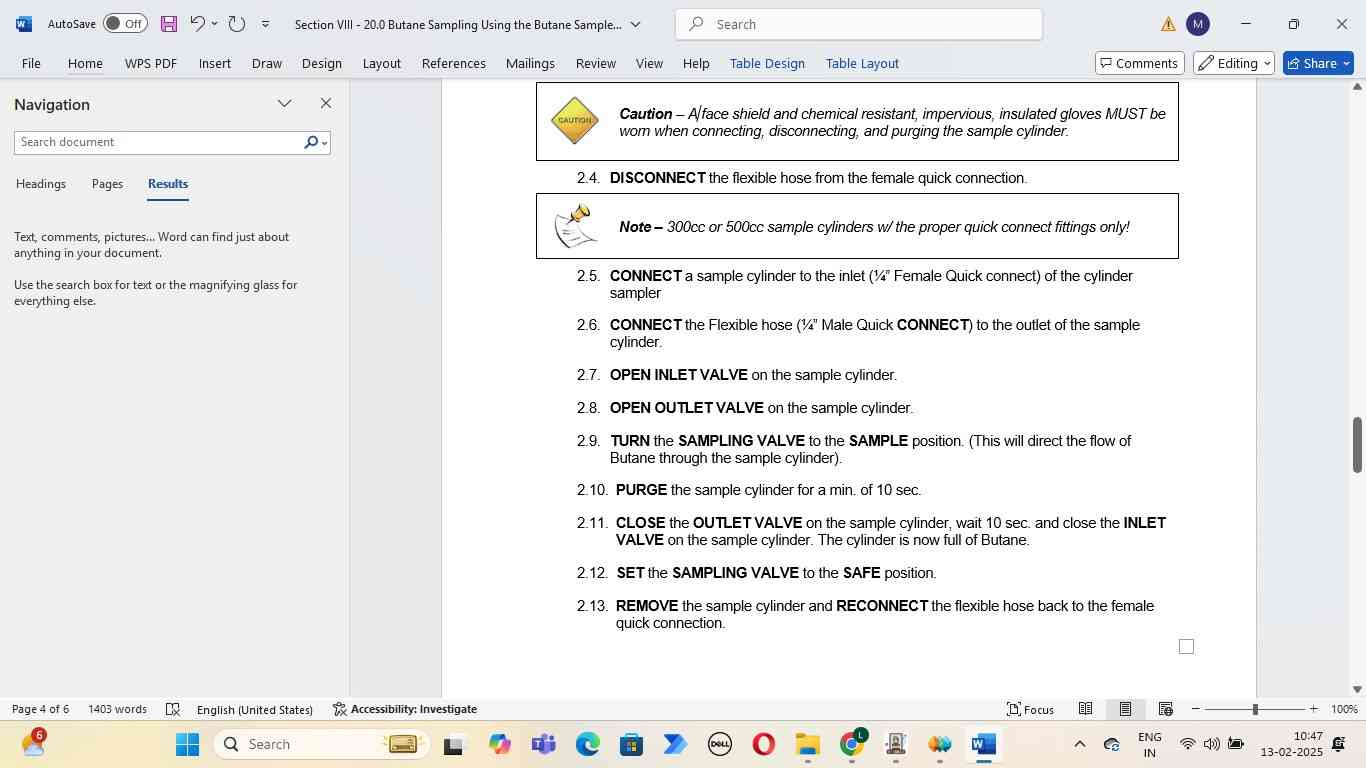Click the Comments button
The height and width of the screenshot is (768, 1366).
[x=1139, y=63]
